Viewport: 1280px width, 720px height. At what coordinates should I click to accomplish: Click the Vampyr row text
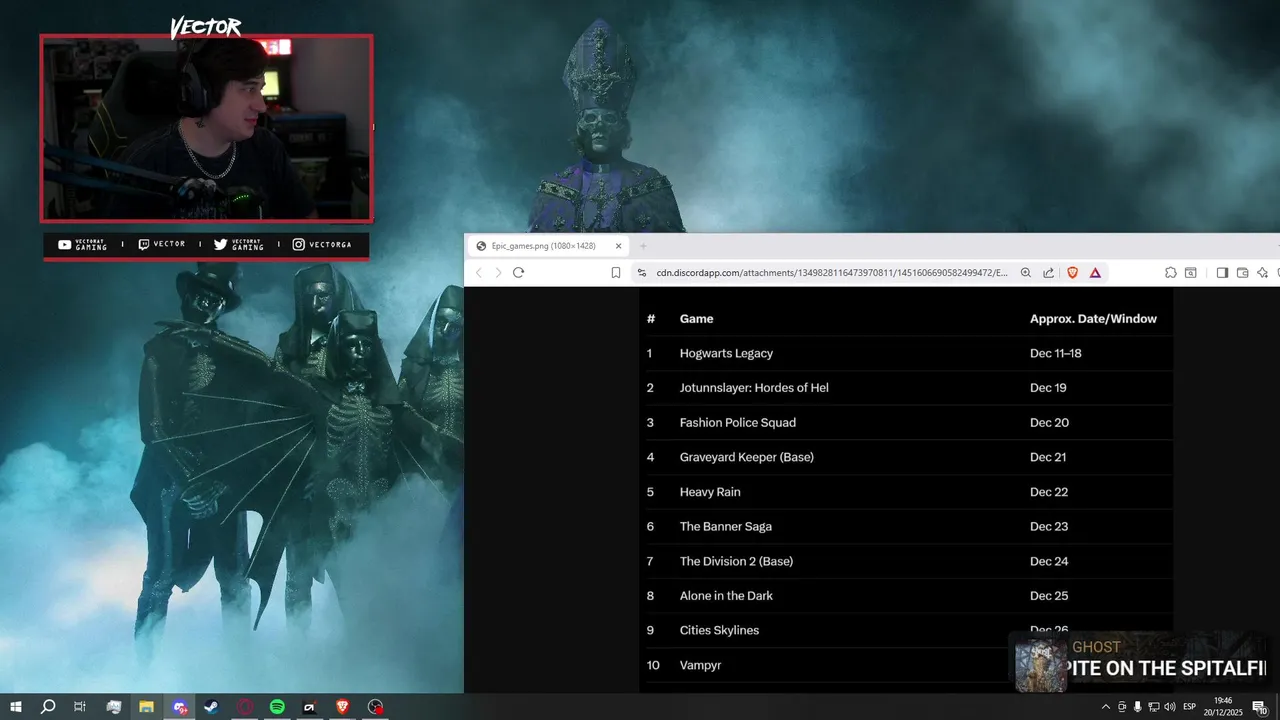click(x=700, y=665)
